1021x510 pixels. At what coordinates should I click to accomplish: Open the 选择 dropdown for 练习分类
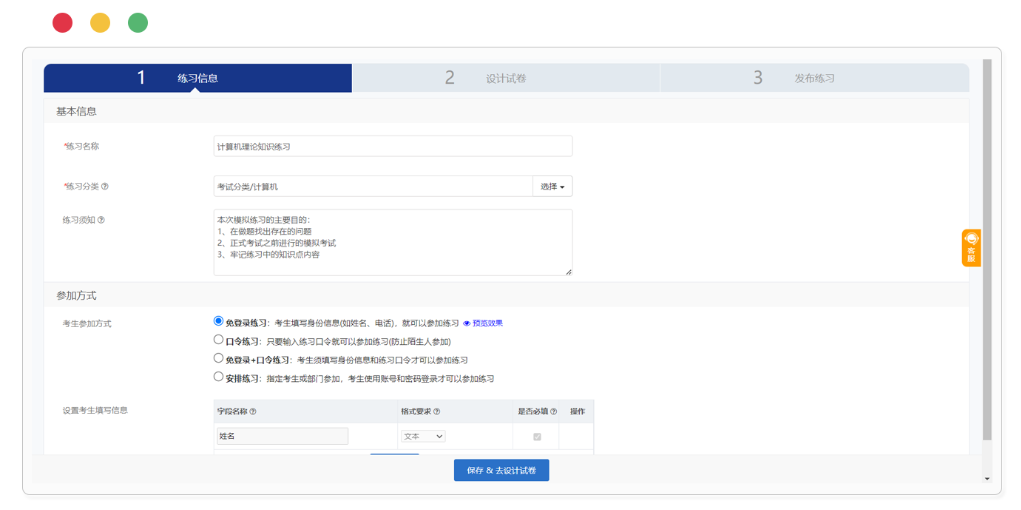tap(552, 186)
